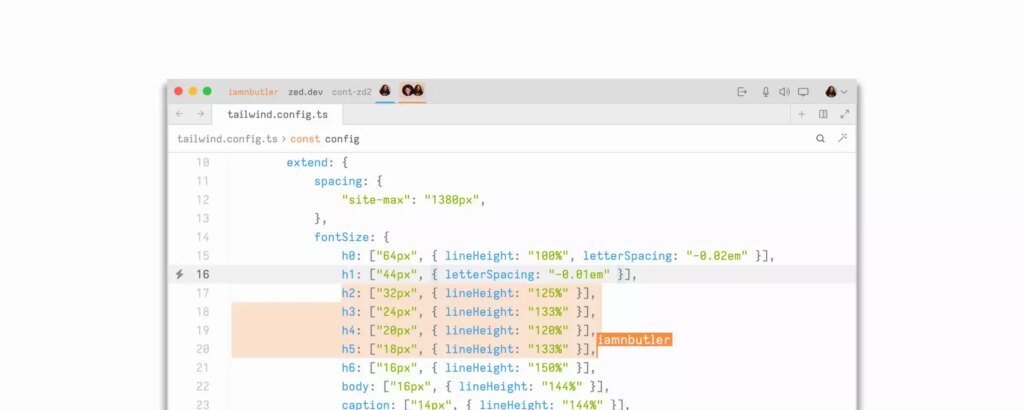Open the user avatar dropdown menu

(836, 92)
